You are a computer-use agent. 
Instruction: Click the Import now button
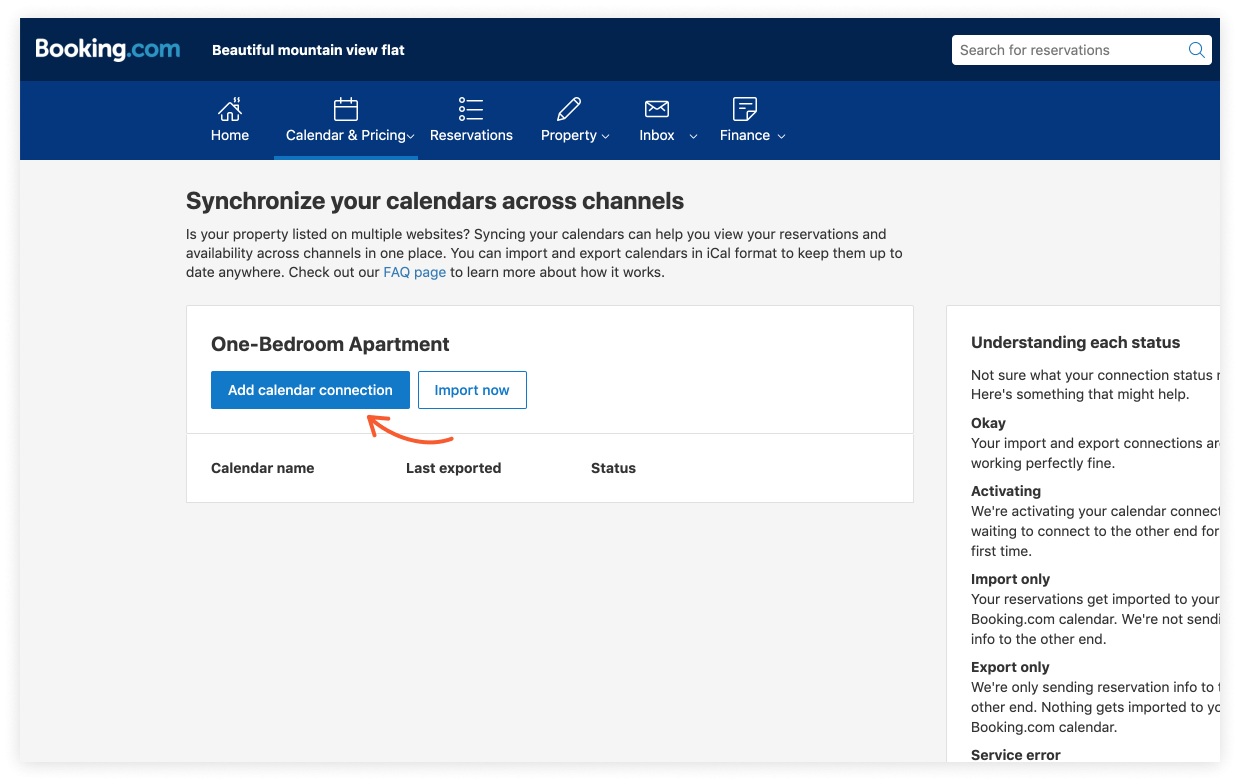[x=472, y=390]
